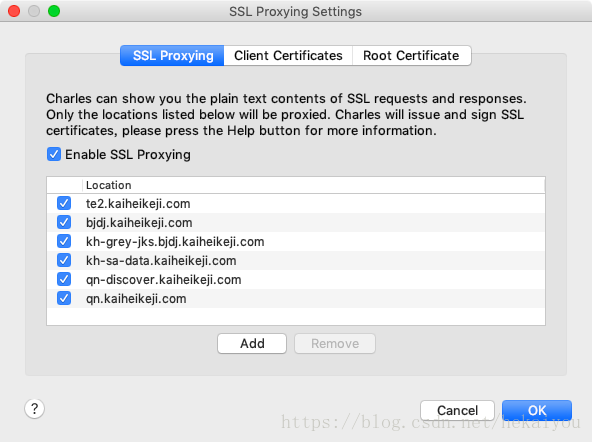Toggle checkbox for te2.kaiheikeji.com
592x442 pixels.
(64, 203)
